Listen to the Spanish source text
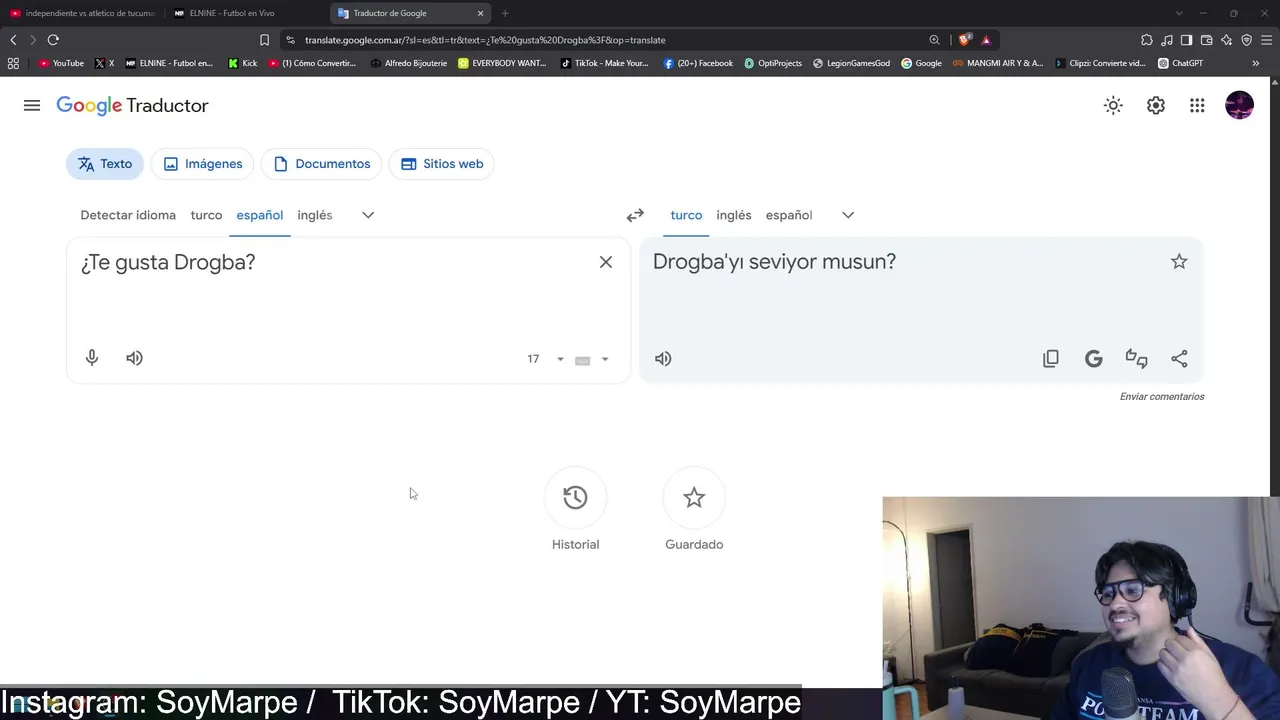The width and height of the screenshot is (1280, 720). (135, 358)
